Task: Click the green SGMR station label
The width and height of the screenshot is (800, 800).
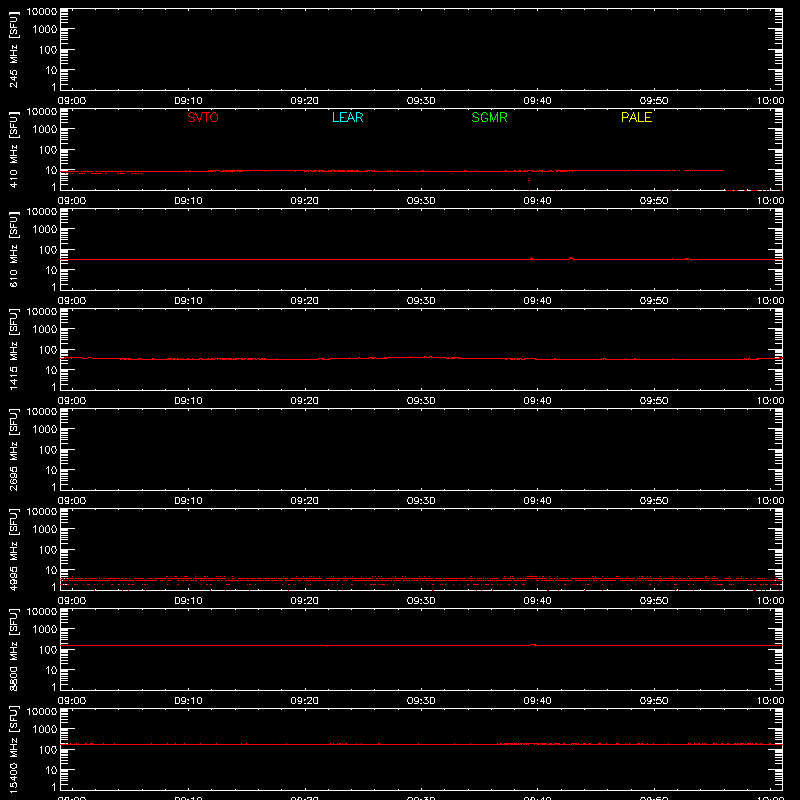Action: coord(489,117)
